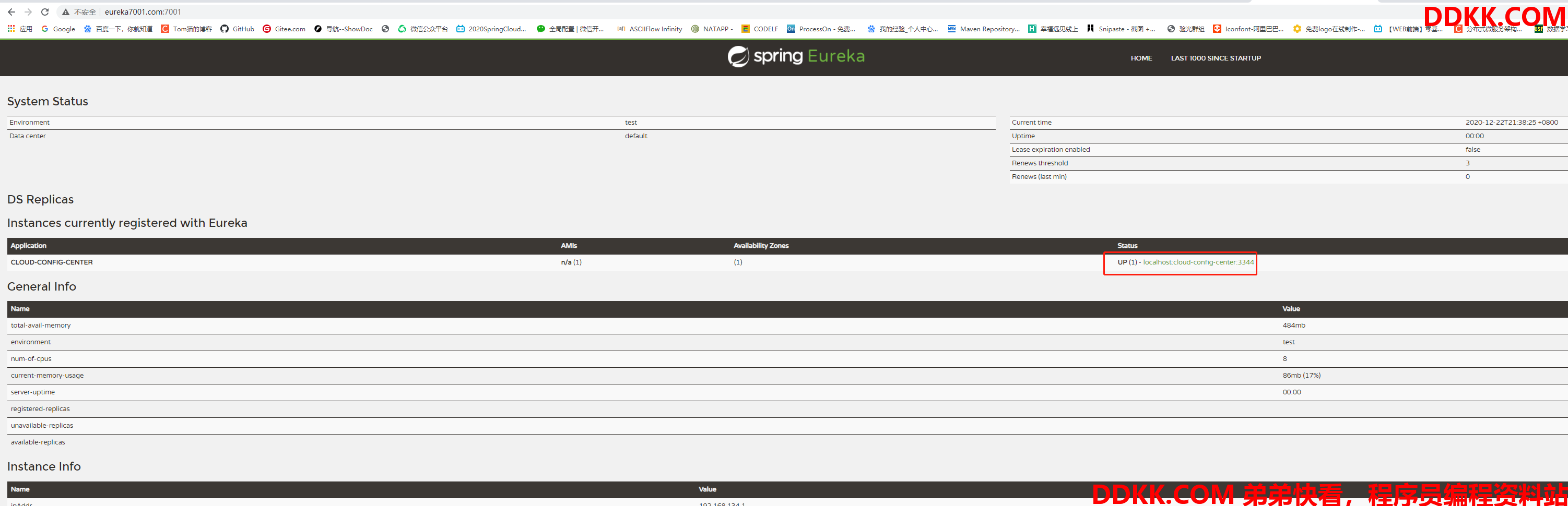Click the total-avail-memory row name
This screenshot has height=506, width=1568.
(x=41, y=326)
